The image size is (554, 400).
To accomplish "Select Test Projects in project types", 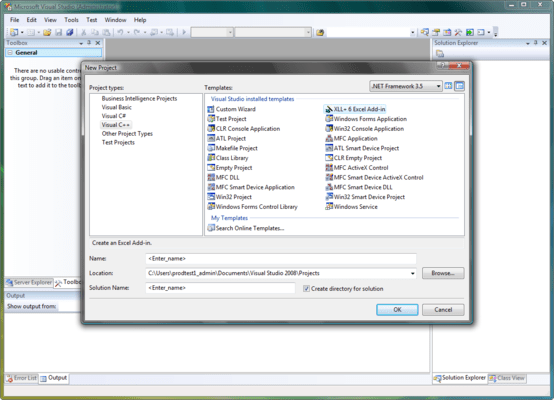I will click(118, 142).
